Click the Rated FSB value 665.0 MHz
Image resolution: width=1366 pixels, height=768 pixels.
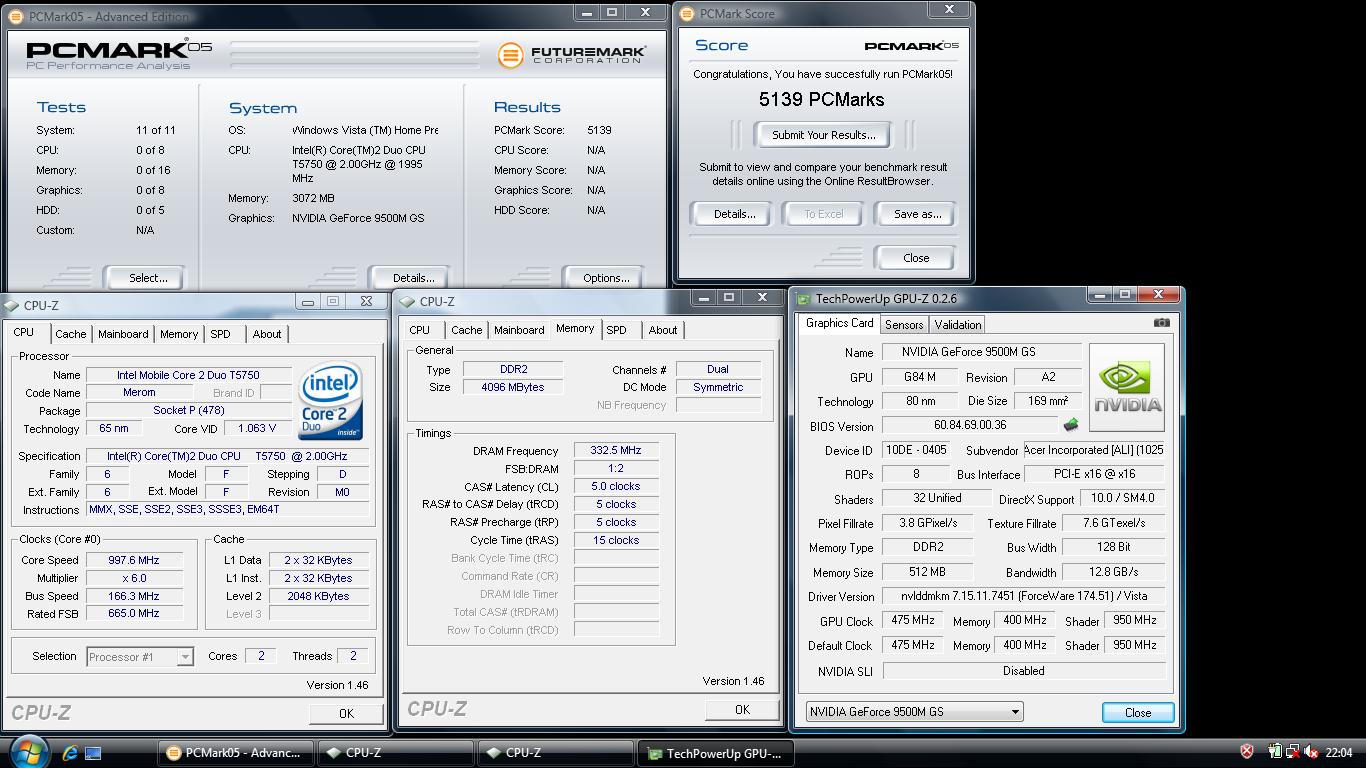tap(135, 614)
